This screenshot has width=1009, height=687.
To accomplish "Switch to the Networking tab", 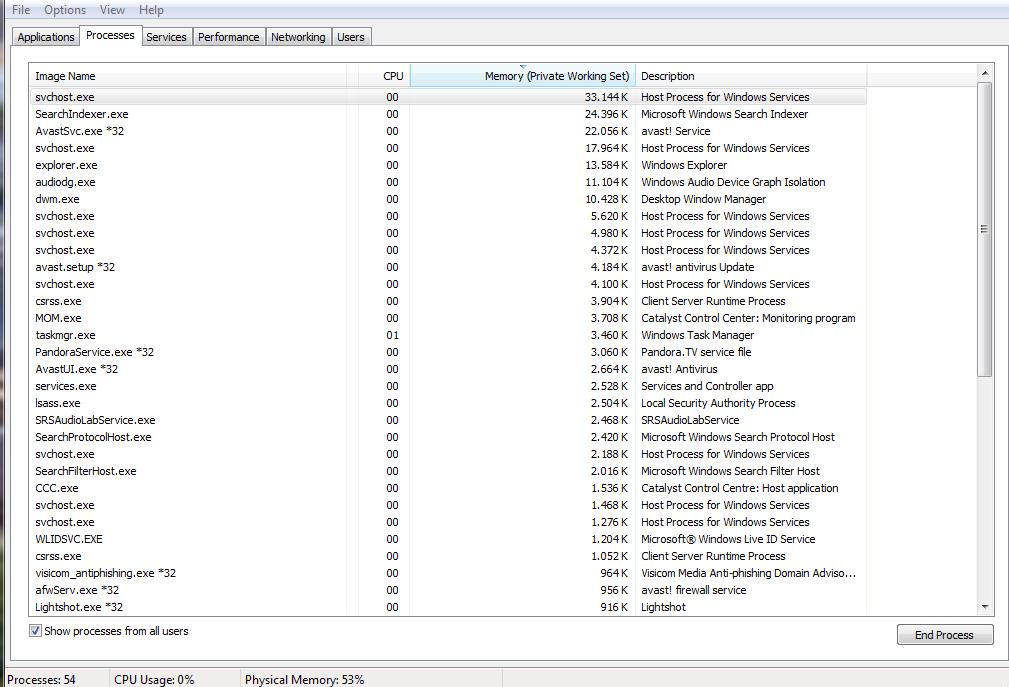I will click(x=298, y=37).
